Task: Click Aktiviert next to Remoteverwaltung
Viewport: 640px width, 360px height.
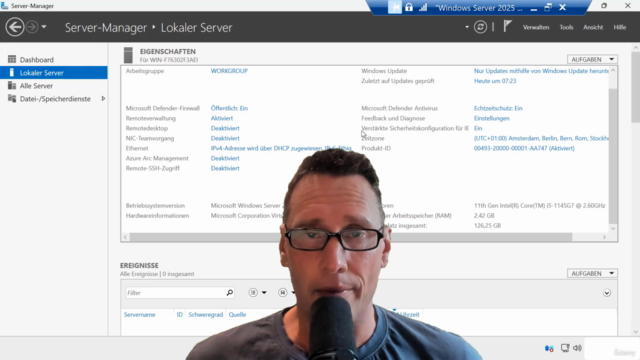Action: click(222, 118)
